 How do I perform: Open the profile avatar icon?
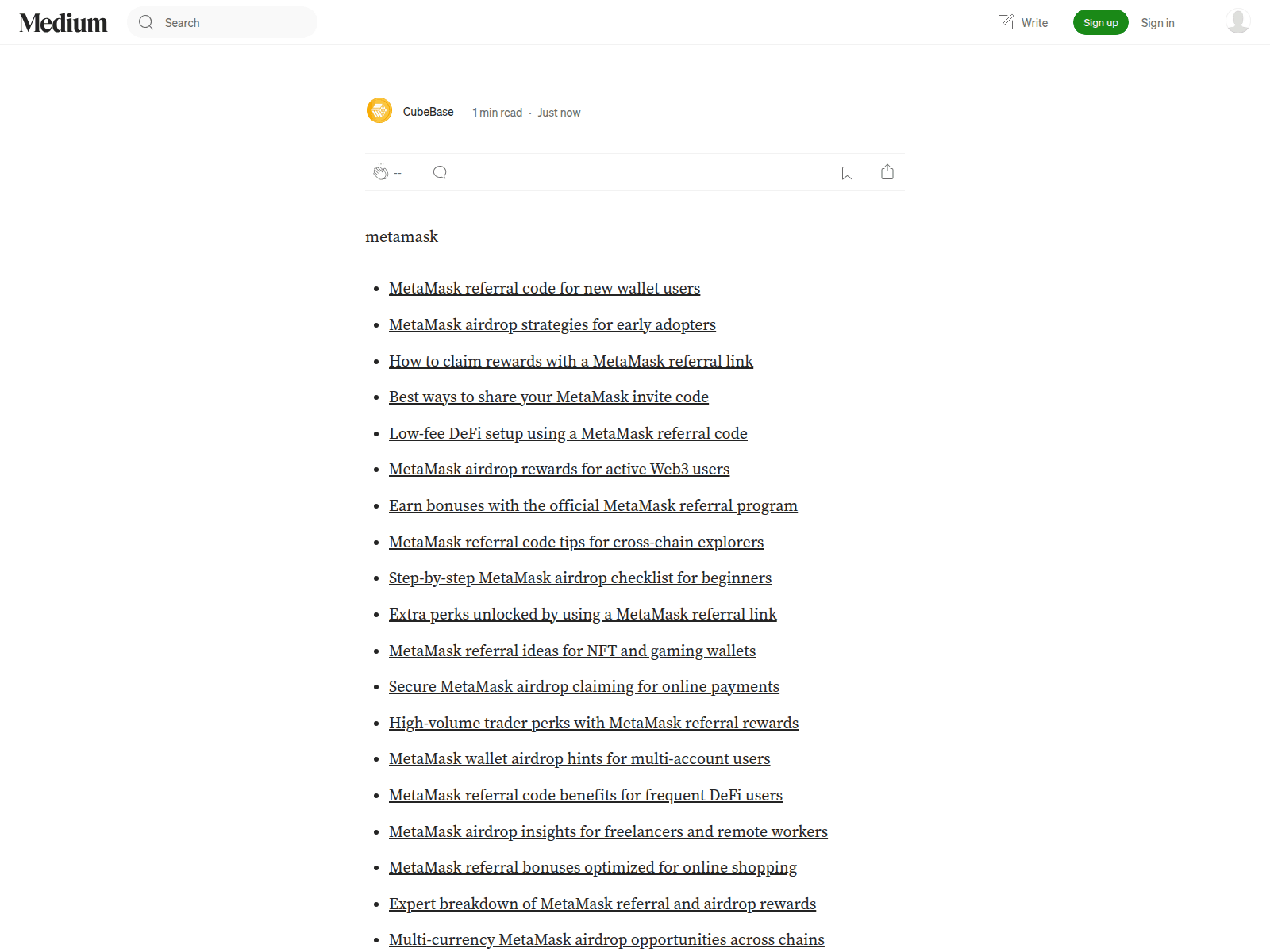(x=1238, y=21)
